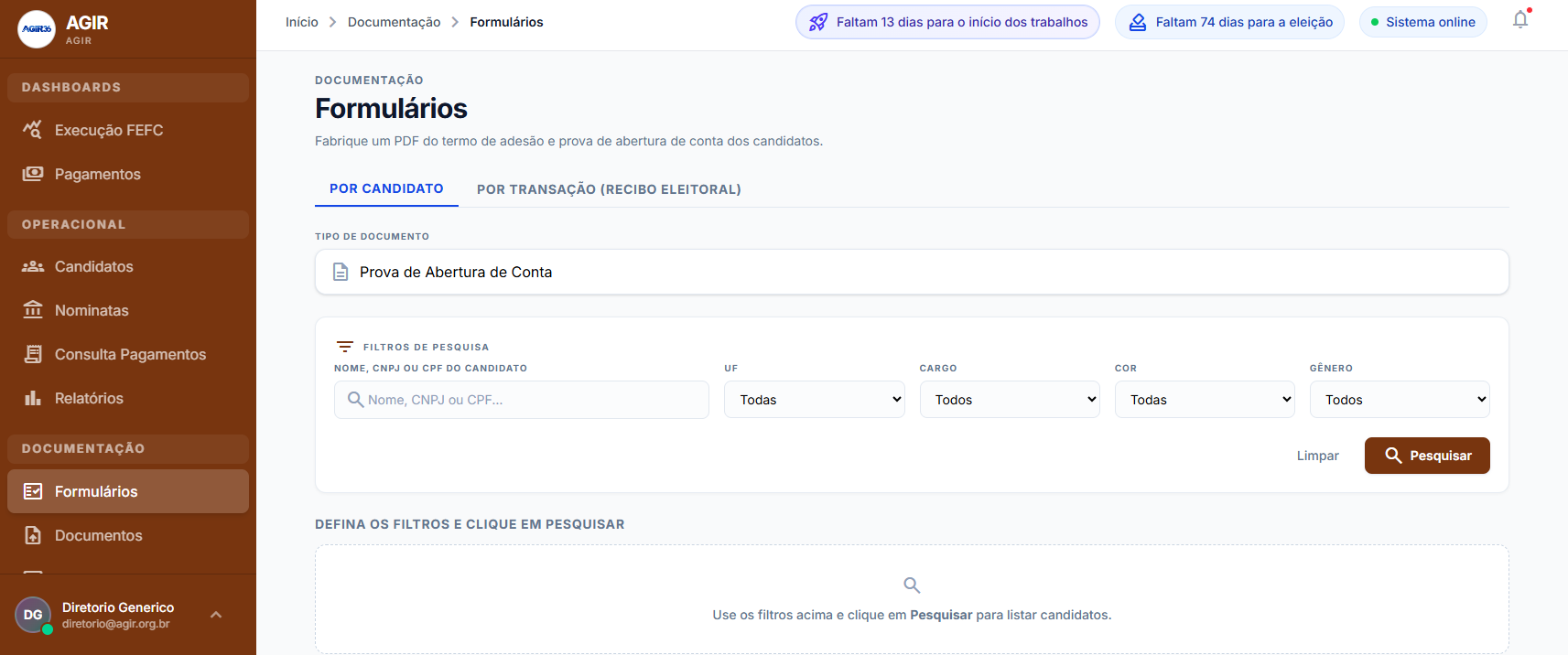The width and height of the screenshot is (1568, 655).
Task: Click the Documentação sidebar section header
Action: pyautogui.click(x=128, y=448)
